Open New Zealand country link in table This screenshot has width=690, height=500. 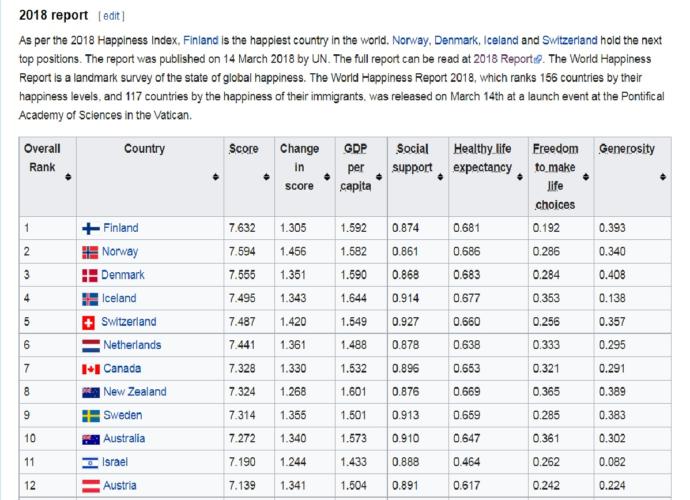pos(135,392)
